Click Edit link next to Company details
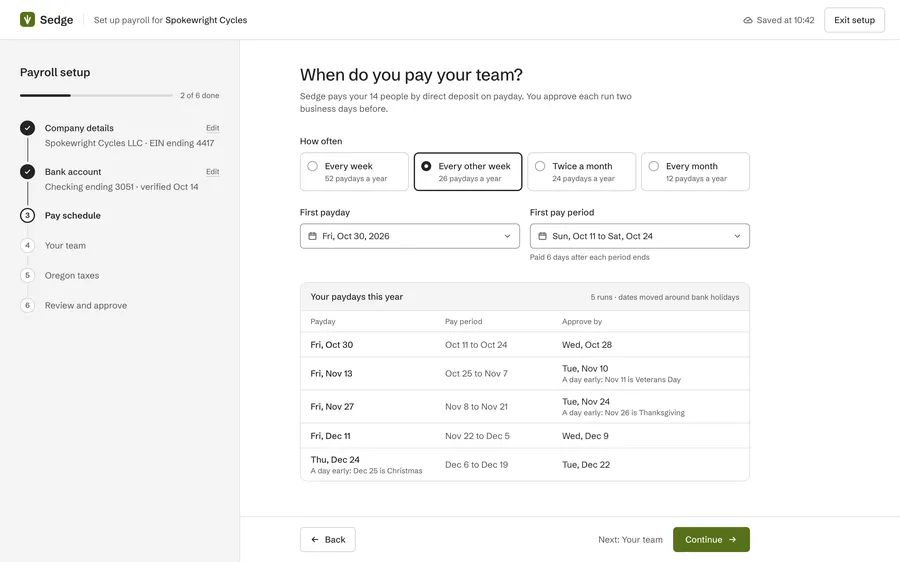900x562 pixels. pos(212,128)
